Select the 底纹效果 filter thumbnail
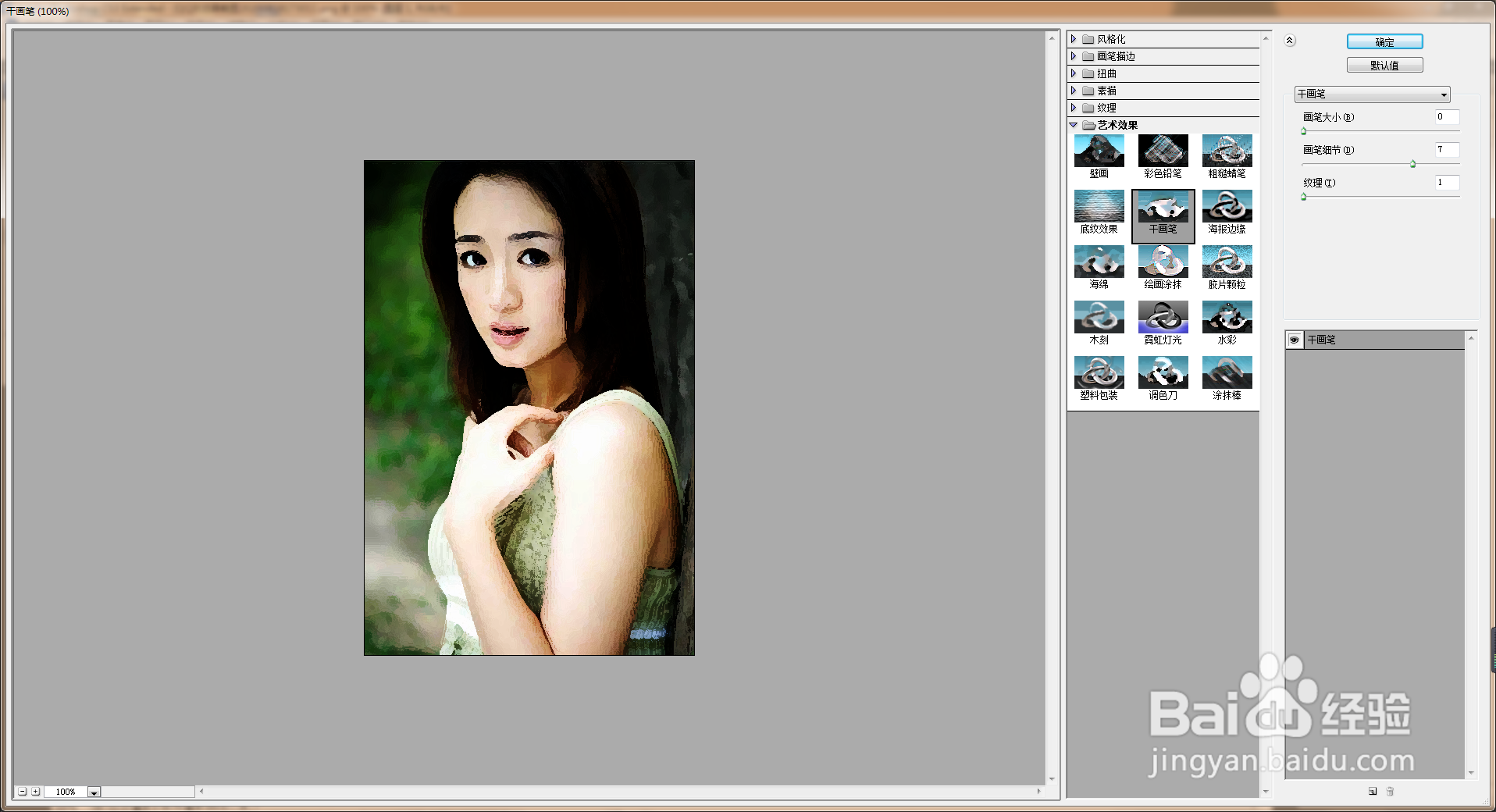 (1099, 206)
